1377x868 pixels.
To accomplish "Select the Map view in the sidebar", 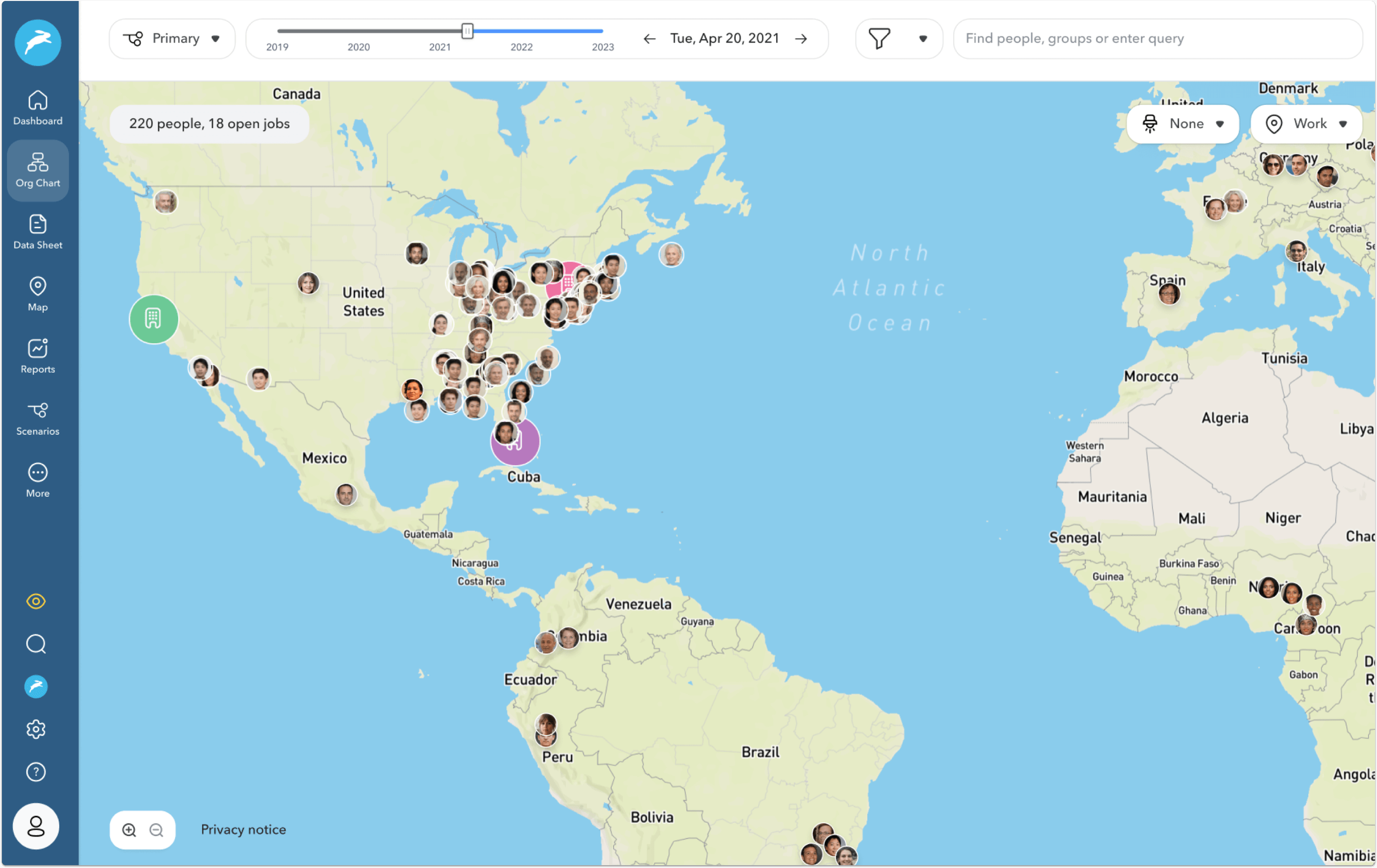I will 37,293.
